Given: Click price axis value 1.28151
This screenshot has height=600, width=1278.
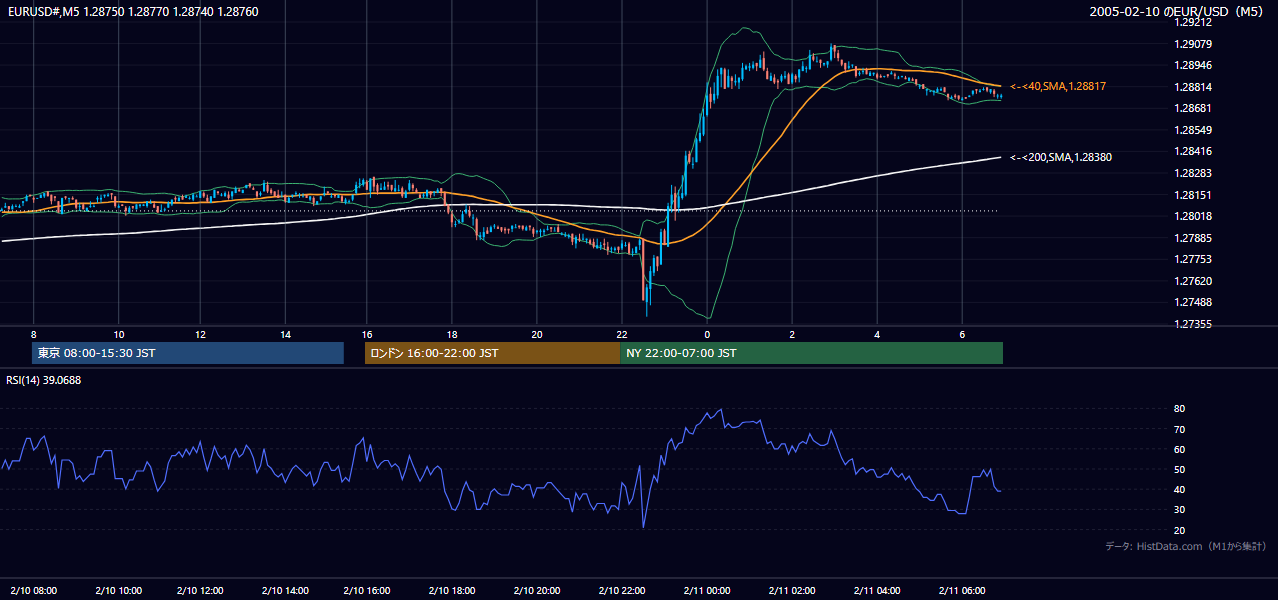Looking at the screenshot, I should [1194, 195].
